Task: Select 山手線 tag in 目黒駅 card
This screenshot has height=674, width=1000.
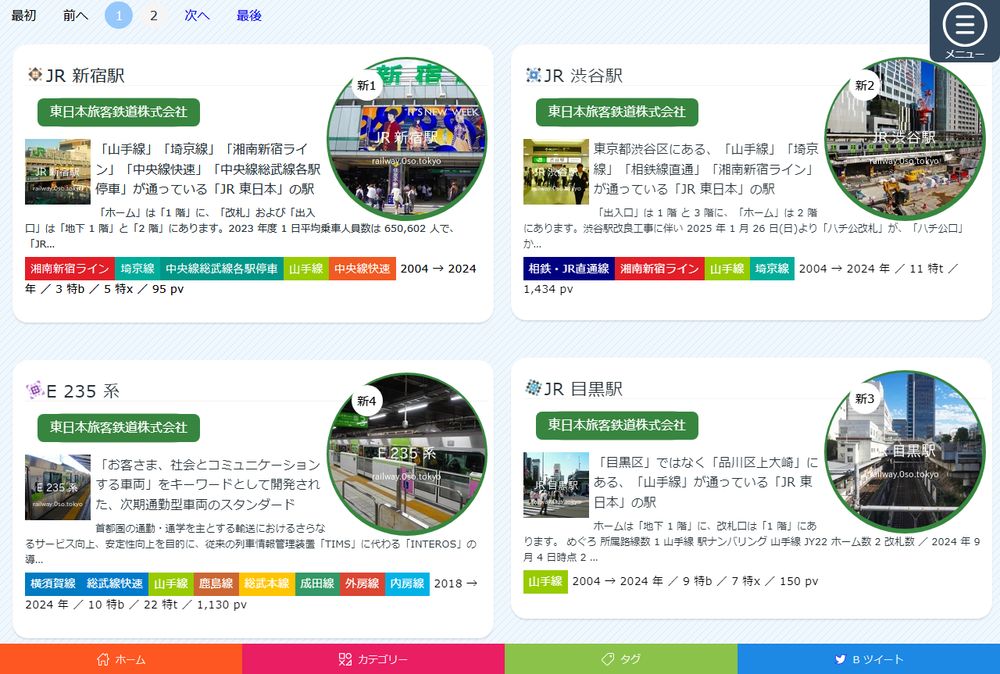Action: click(x=545, y=581)
